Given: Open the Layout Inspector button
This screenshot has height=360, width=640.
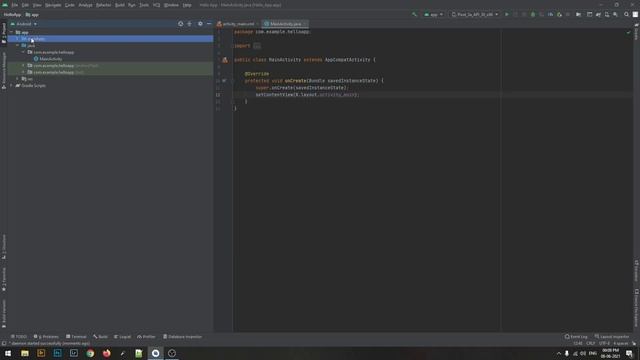Looking at the screenshot, I should coord(611,337).
